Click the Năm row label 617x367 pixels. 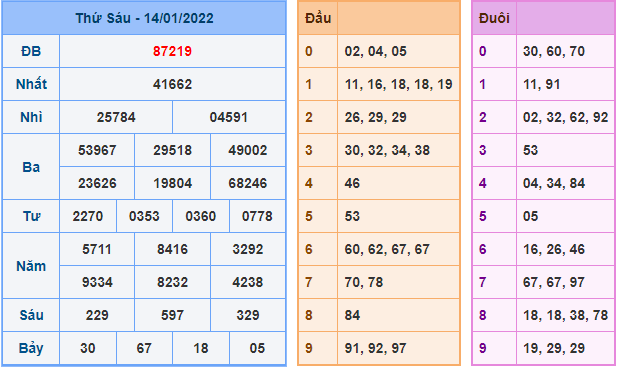pos(31,266)
